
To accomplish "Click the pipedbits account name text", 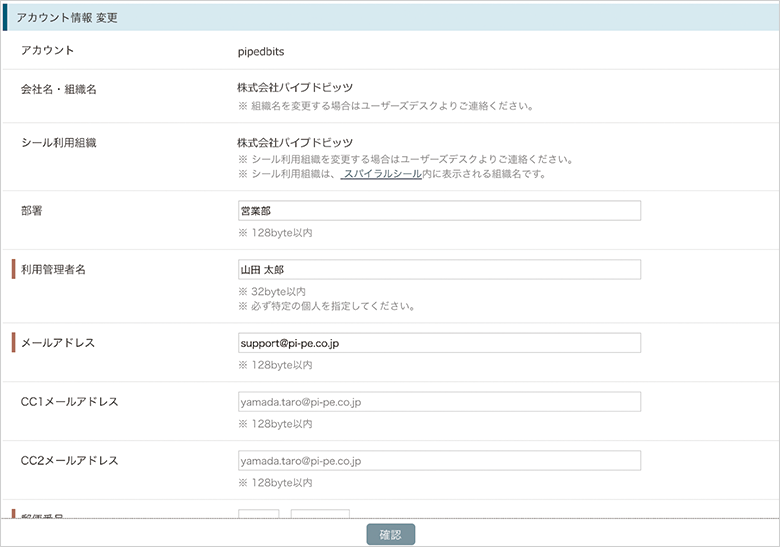I will click(263, 51).
